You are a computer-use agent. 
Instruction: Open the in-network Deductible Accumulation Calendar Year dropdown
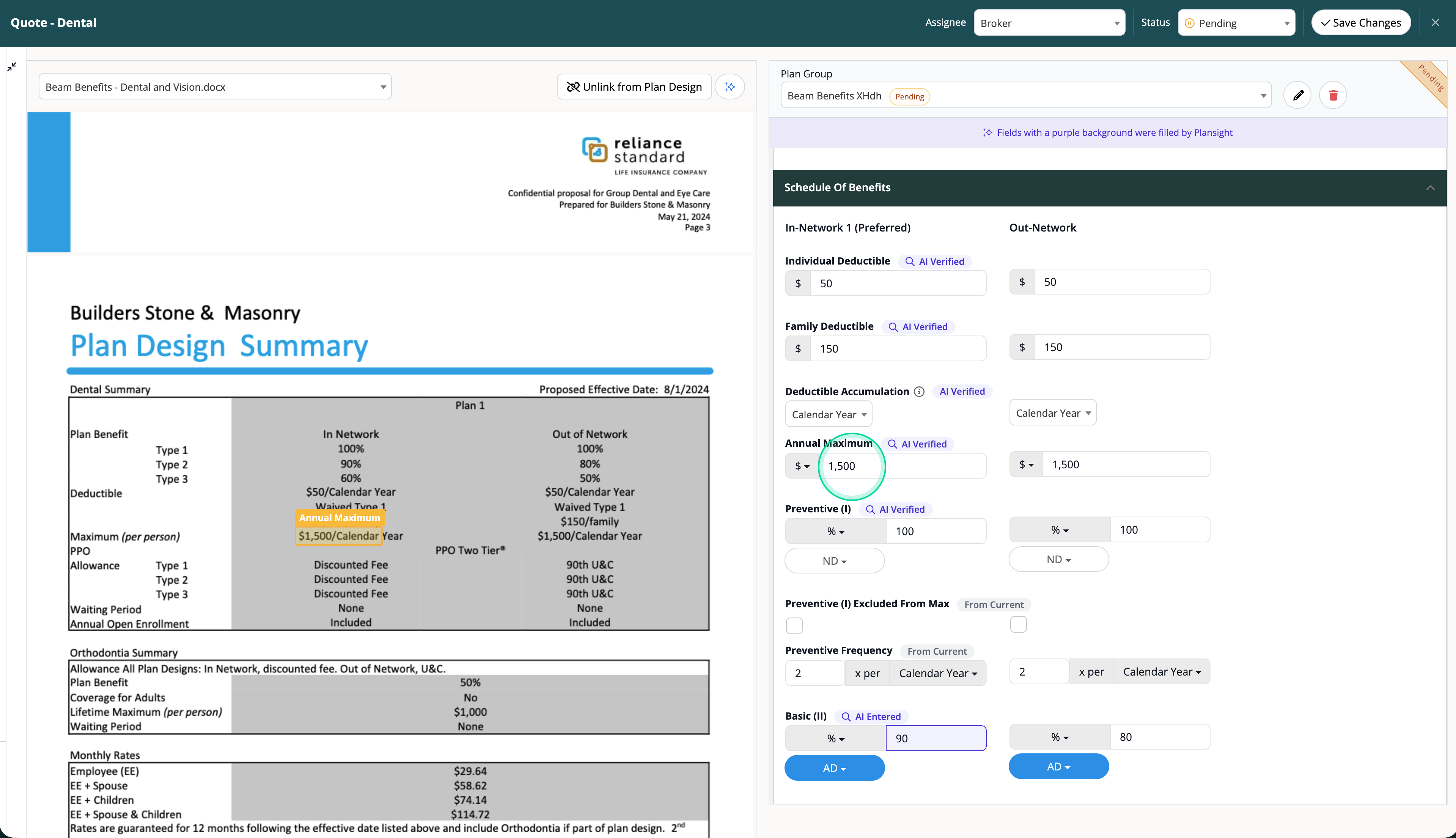(829, 414)
